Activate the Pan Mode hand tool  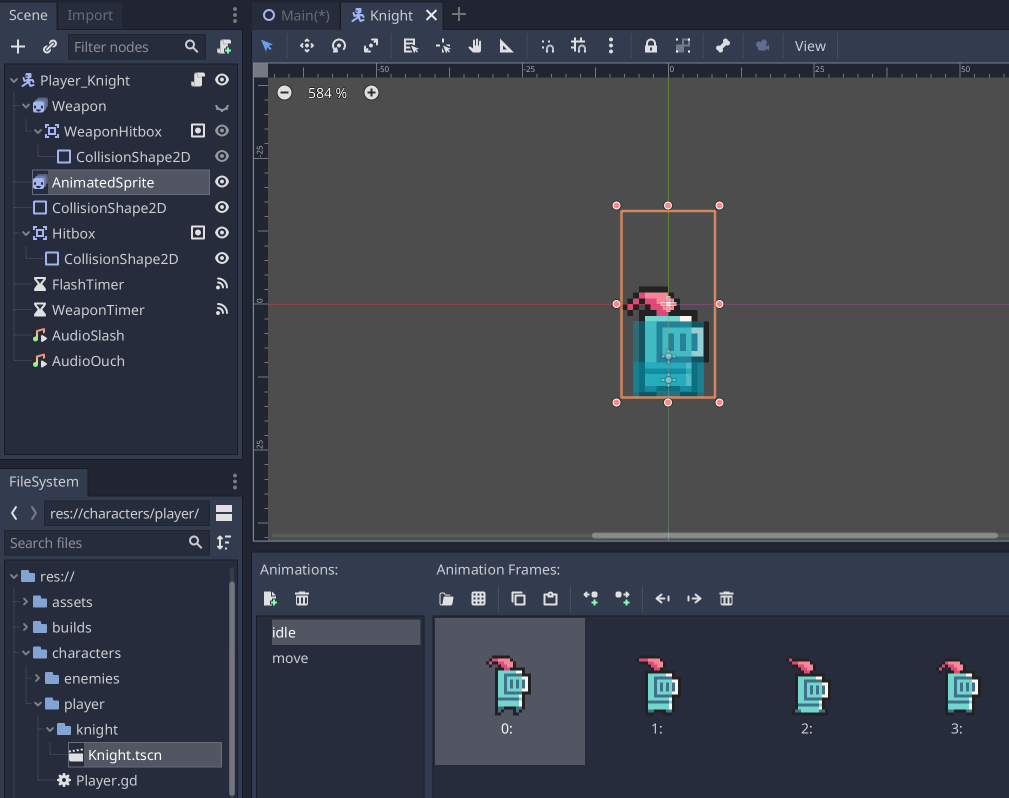pyautogui.click(x=475, y=46)
